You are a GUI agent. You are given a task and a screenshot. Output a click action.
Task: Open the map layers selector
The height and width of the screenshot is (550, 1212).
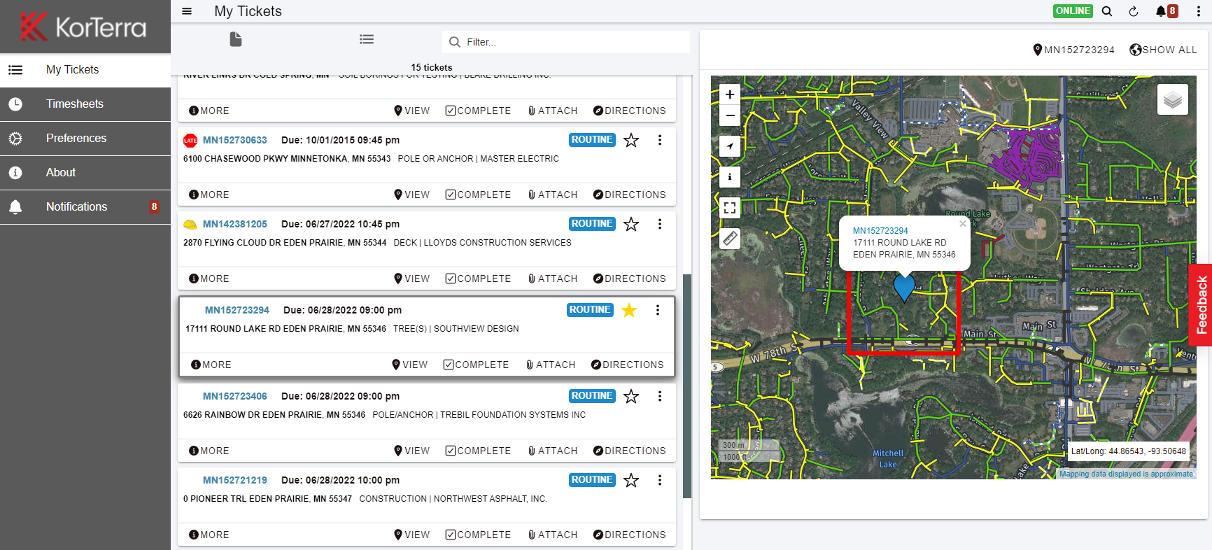1172,99
